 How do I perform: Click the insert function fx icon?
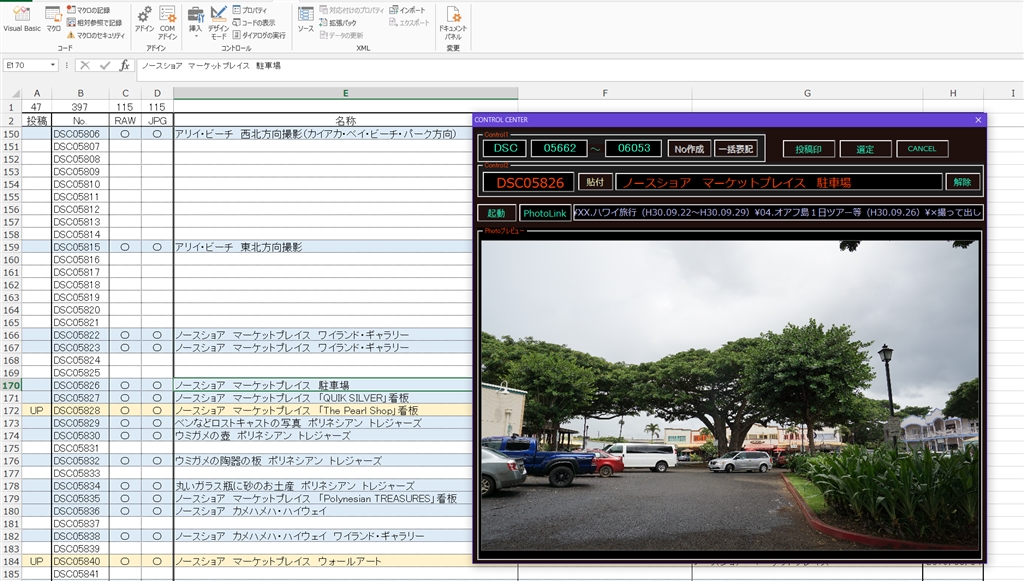(125, 65)
